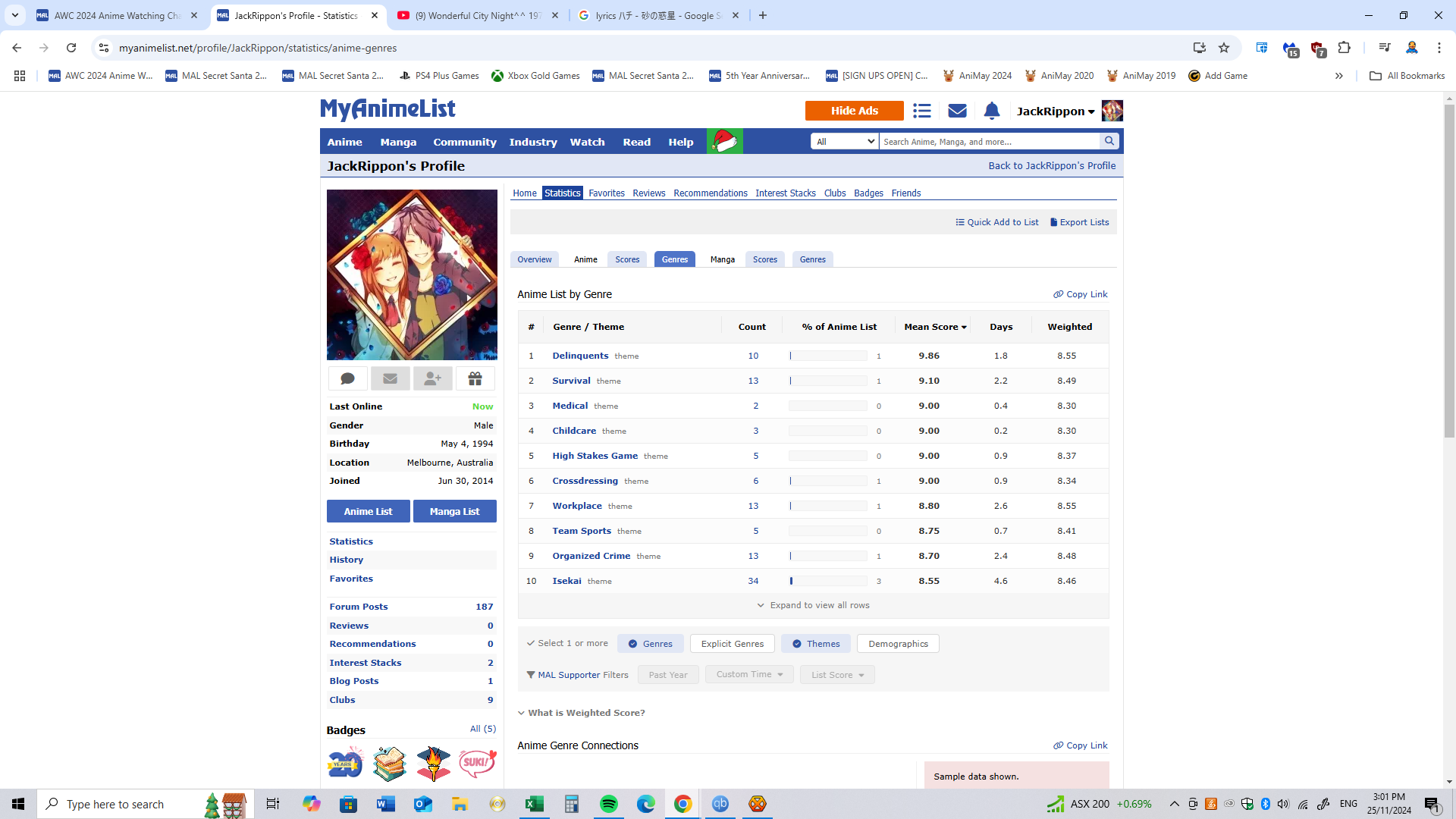
Task: Click the Isekai percent bar
Action: (827, 581)
